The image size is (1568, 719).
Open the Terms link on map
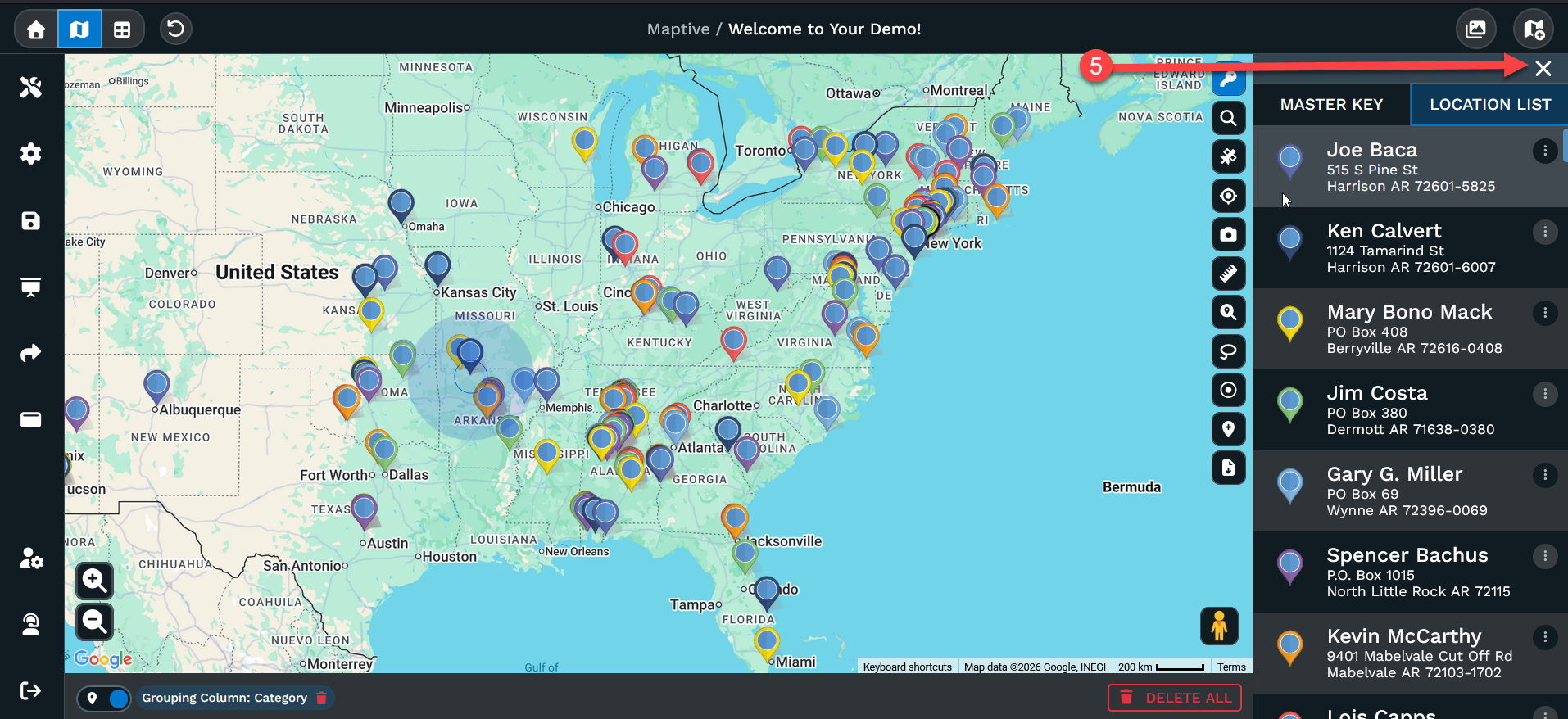pyautogui.click(x=1230, y=667)
